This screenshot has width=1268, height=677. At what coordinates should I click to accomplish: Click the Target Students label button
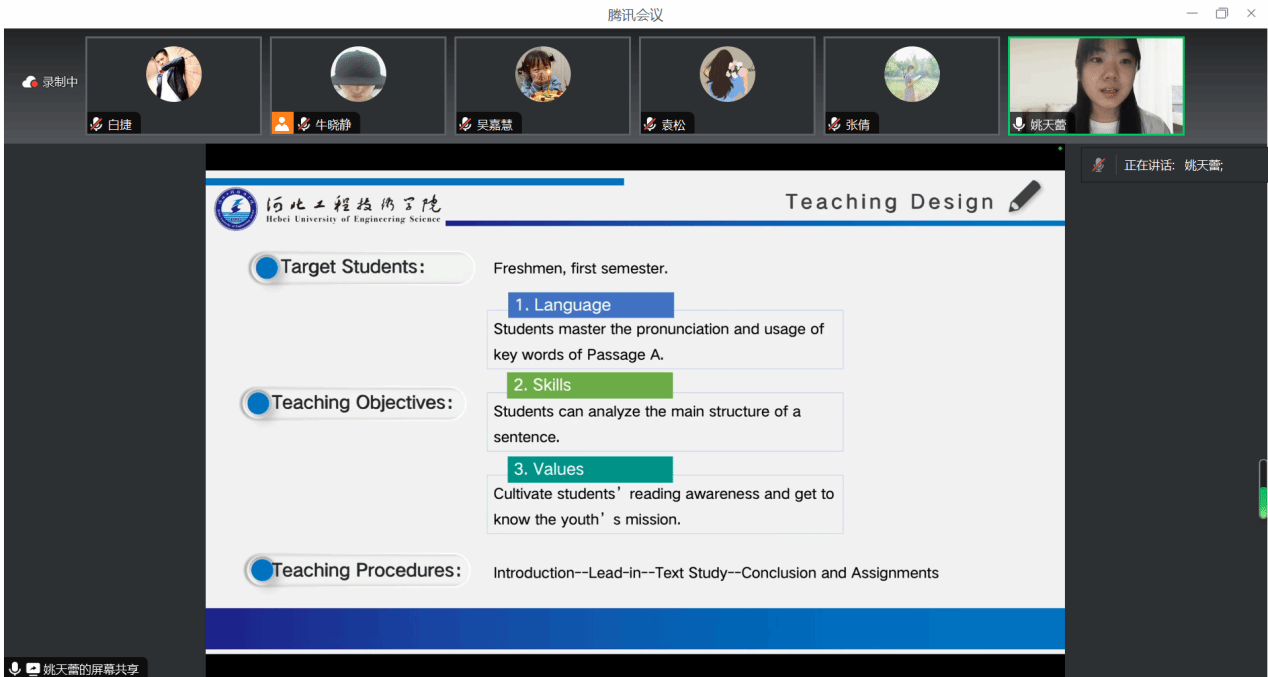[360, 268]
